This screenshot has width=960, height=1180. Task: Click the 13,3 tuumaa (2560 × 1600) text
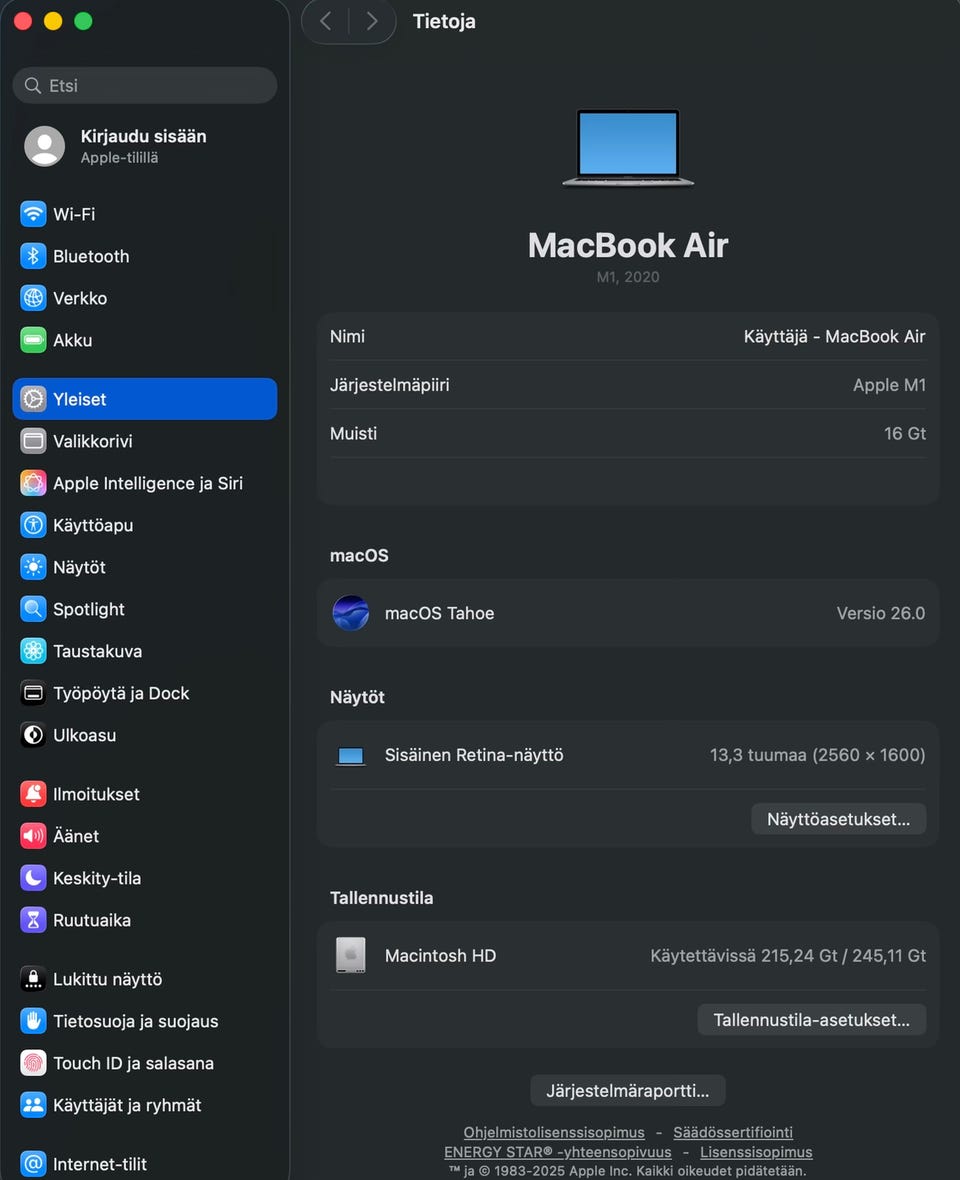click(x=818, y=755)
